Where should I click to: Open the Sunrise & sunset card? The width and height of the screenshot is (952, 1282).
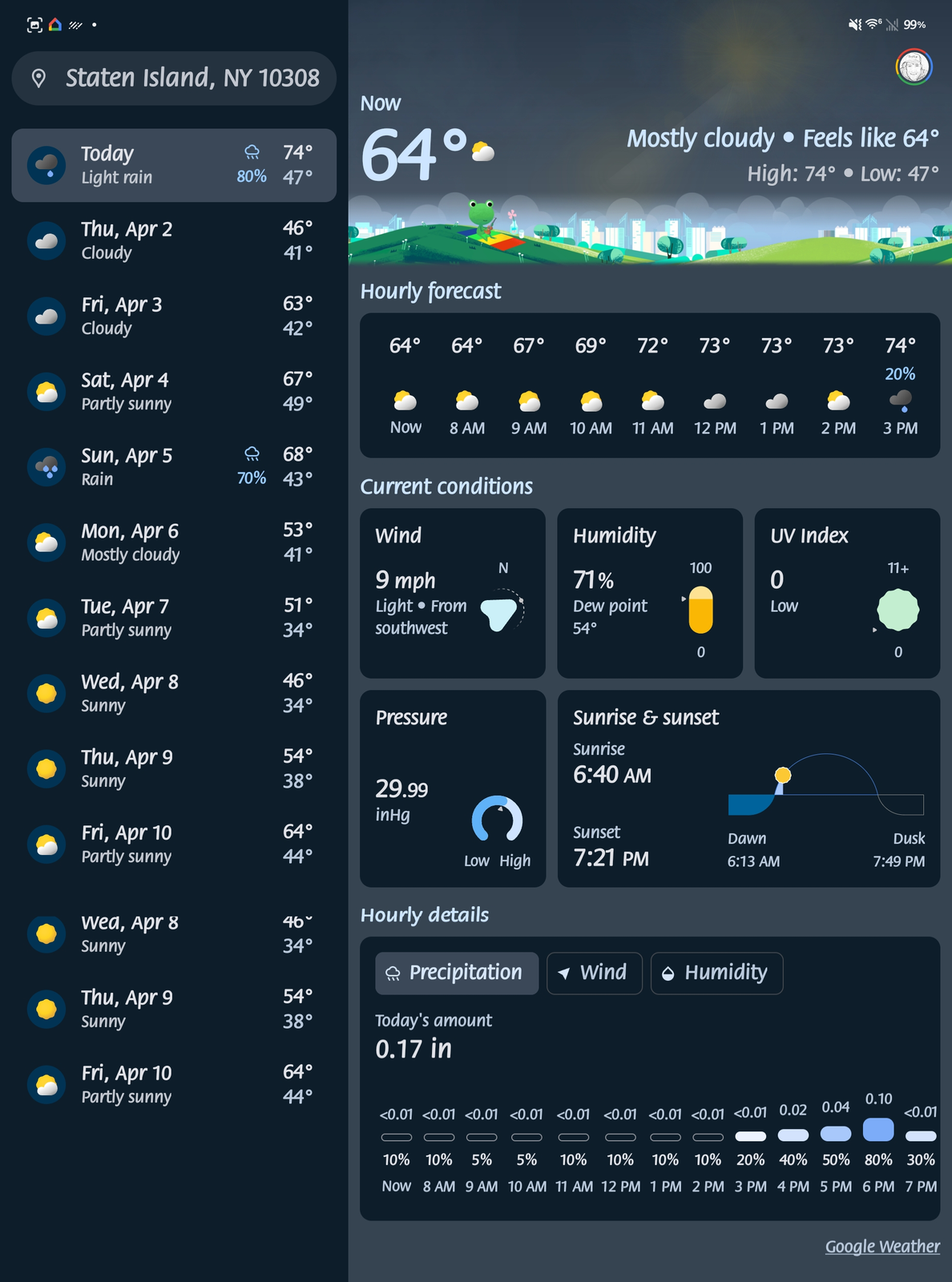[748, 788]
